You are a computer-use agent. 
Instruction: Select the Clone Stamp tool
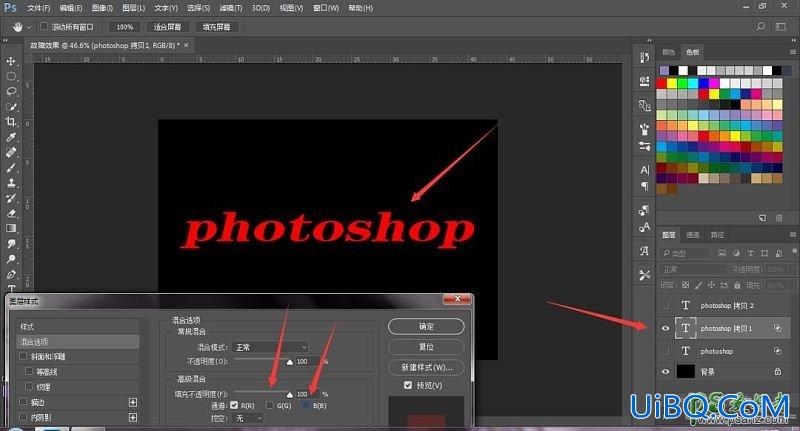[11, 183]
